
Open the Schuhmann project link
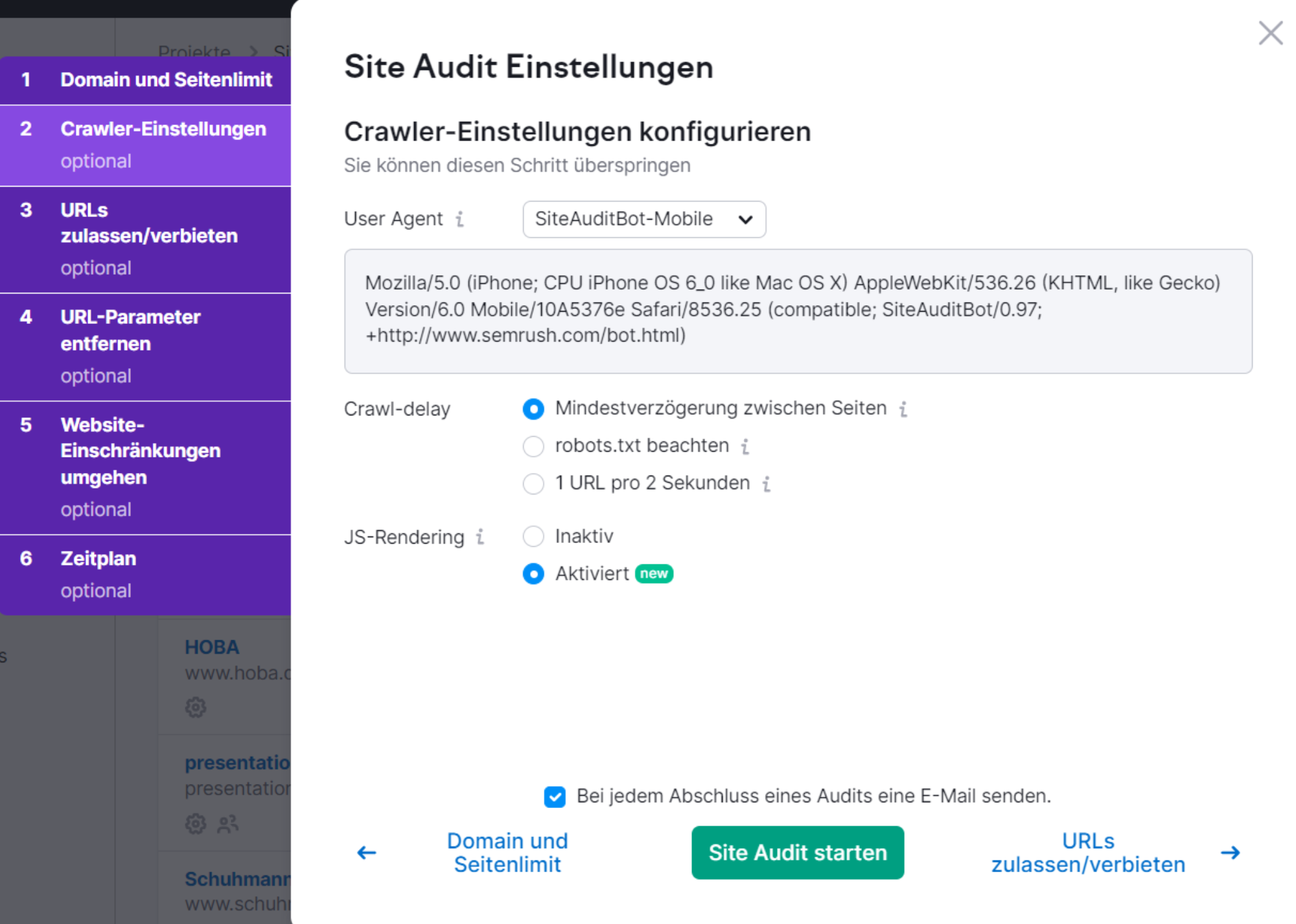237,879
